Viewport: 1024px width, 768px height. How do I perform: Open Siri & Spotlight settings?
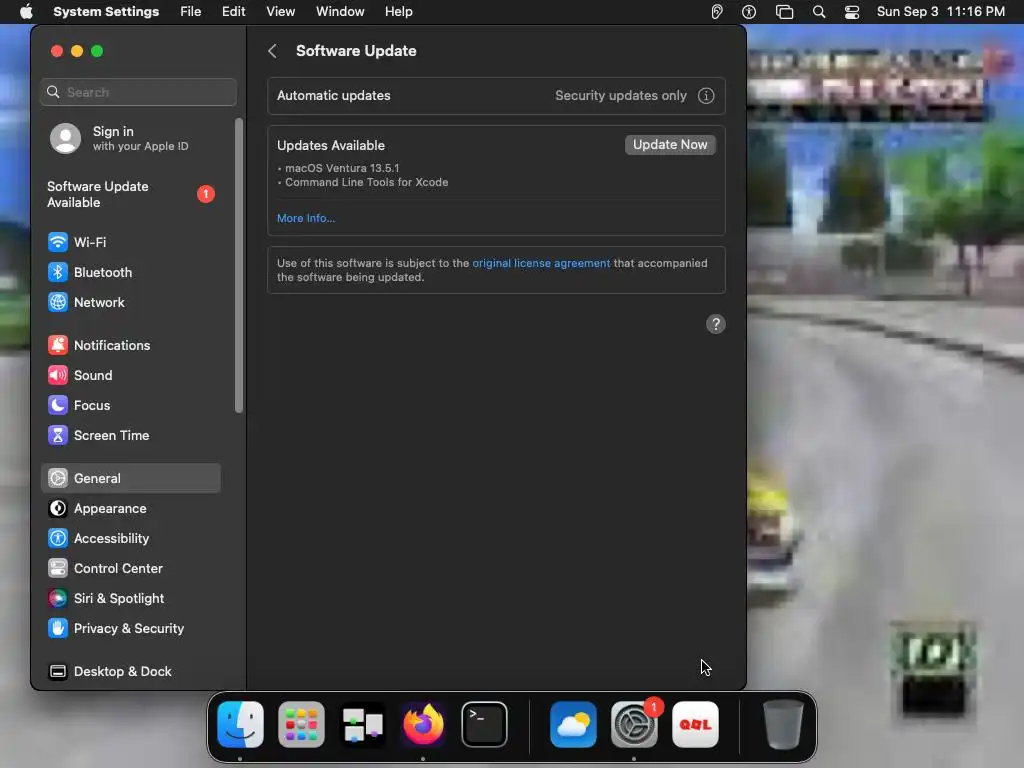tap(131, 599)
